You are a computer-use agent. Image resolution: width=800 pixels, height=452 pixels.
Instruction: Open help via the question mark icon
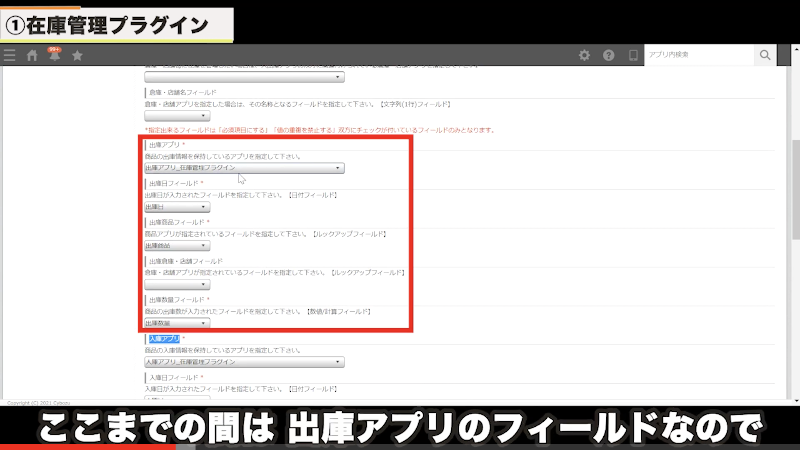[608, 55]
